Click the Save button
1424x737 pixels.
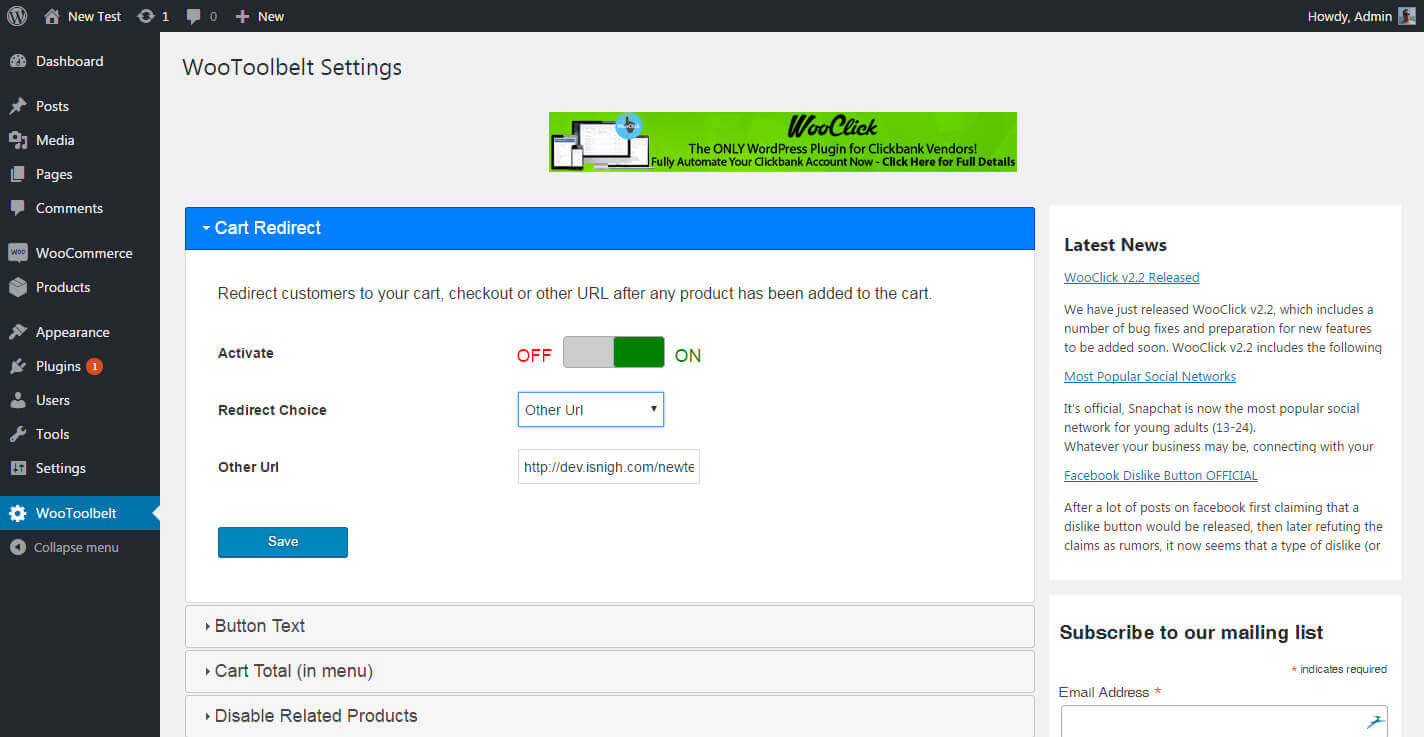pyautogui.click(x=283, y=542)
